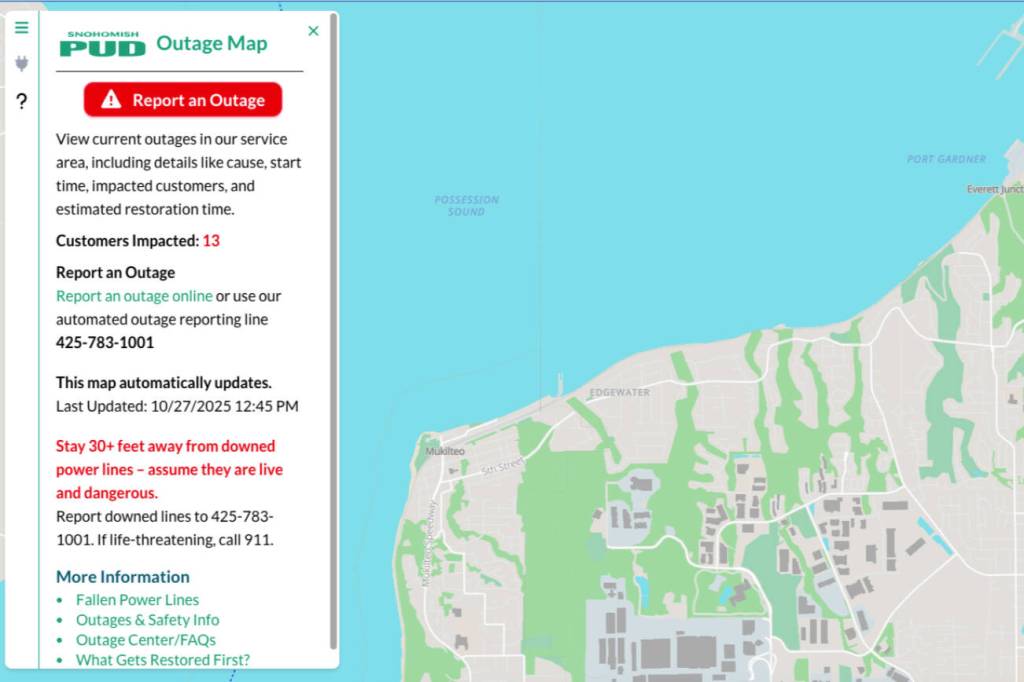Visit the Outage Center/FAQs link
The width and height of the screenshot is (1024, 682).
(x=145, y=640)
